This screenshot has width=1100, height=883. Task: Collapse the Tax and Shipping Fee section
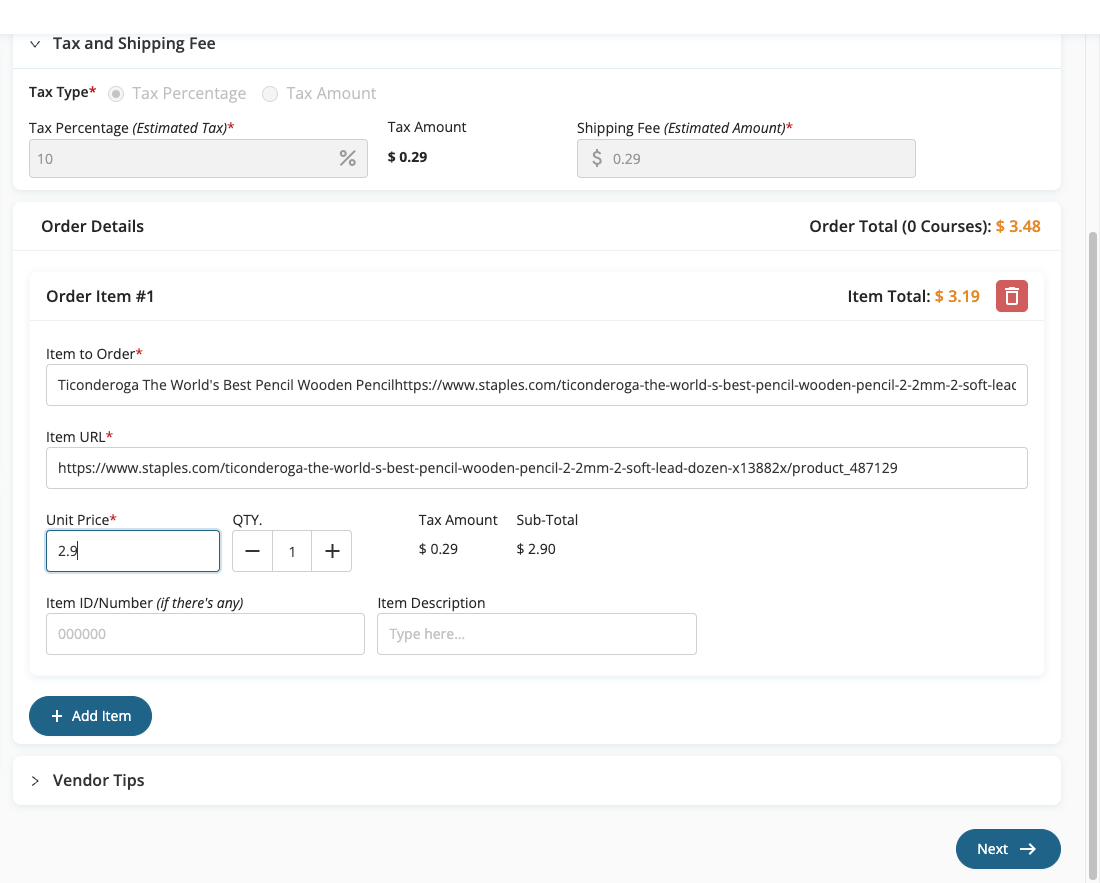click(35, 44)
